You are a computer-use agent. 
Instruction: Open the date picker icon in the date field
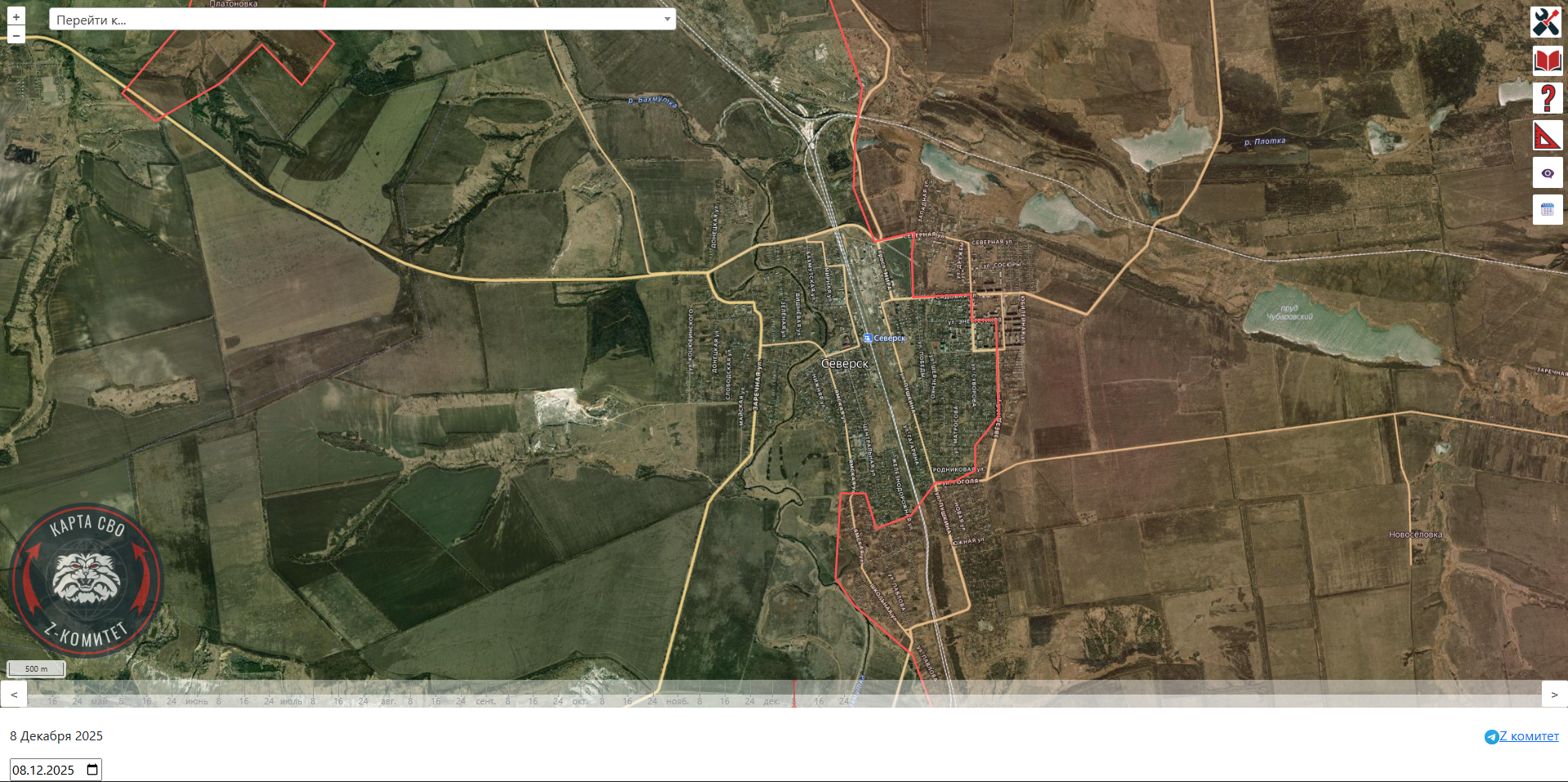(92, 769)
